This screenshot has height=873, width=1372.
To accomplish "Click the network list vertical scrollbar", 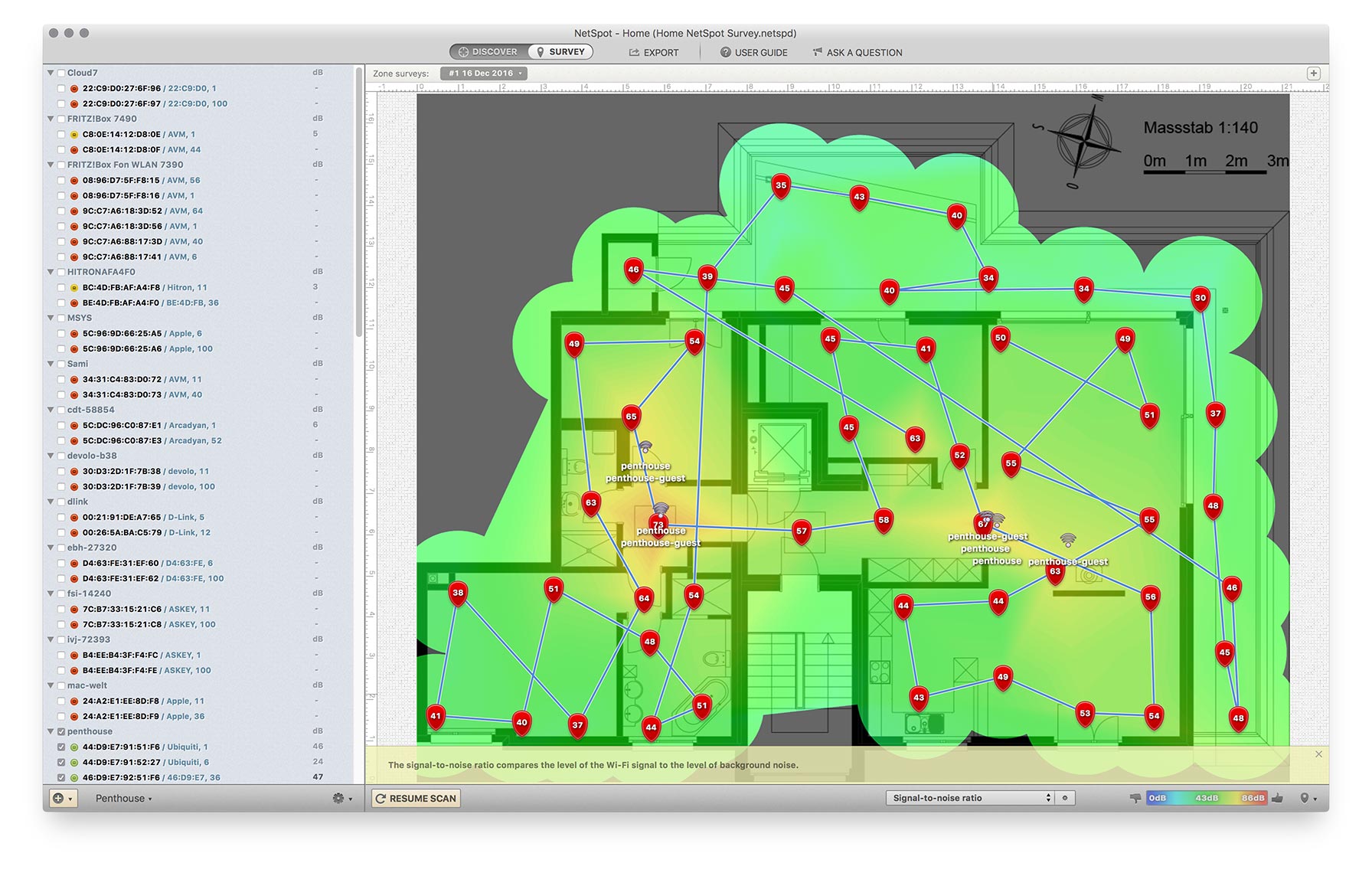I will click(358, 203).
